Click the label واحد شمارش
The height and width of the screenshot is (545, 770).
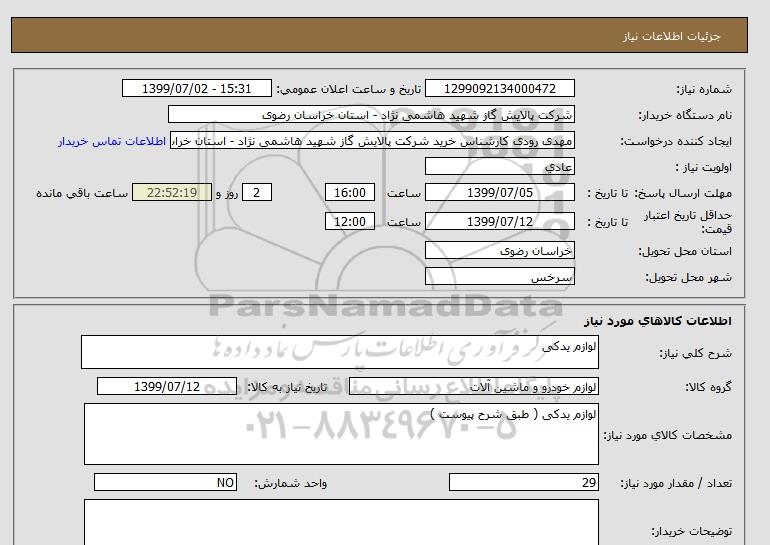click(291, 483)
